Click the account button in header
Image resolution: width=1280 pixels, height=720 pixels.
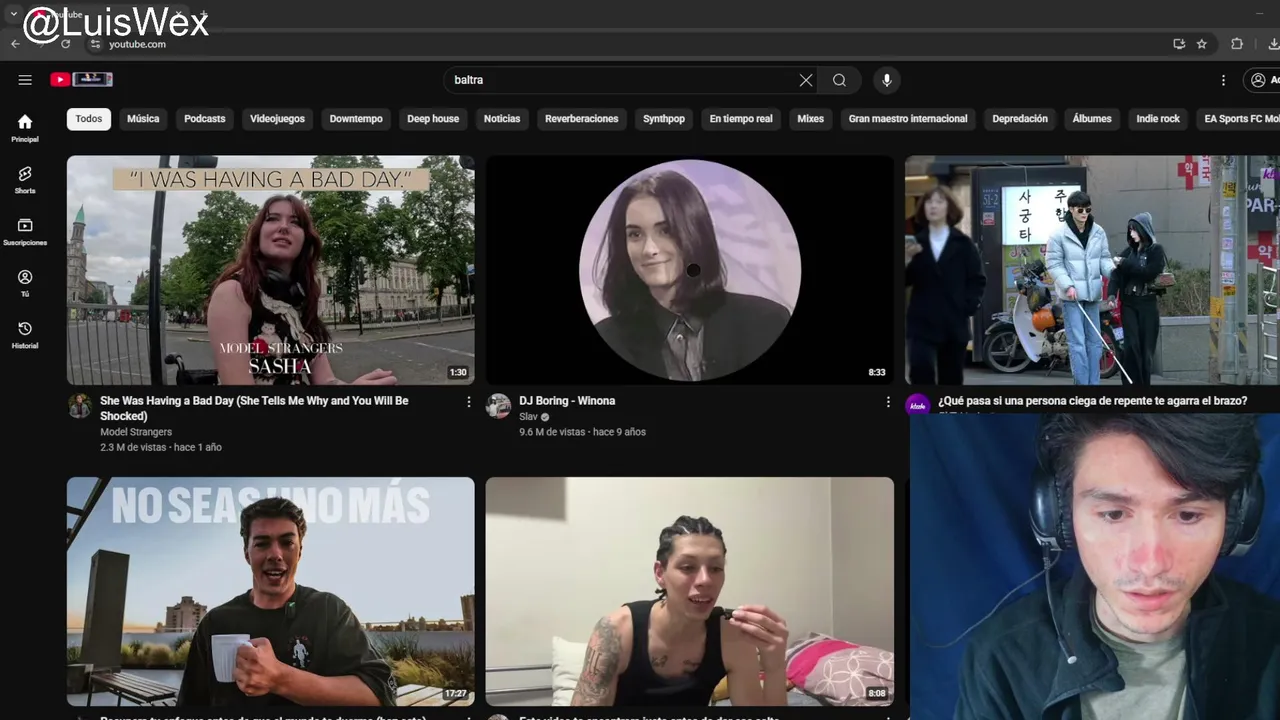(x=1262, y=80)
